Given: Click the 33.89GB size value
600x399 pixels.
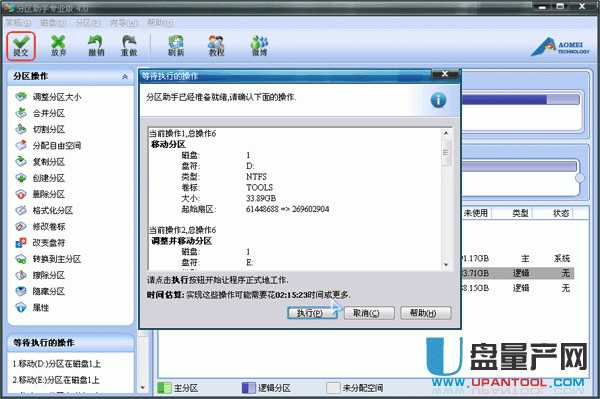Looking at the screenshot, I should [261, 198].
